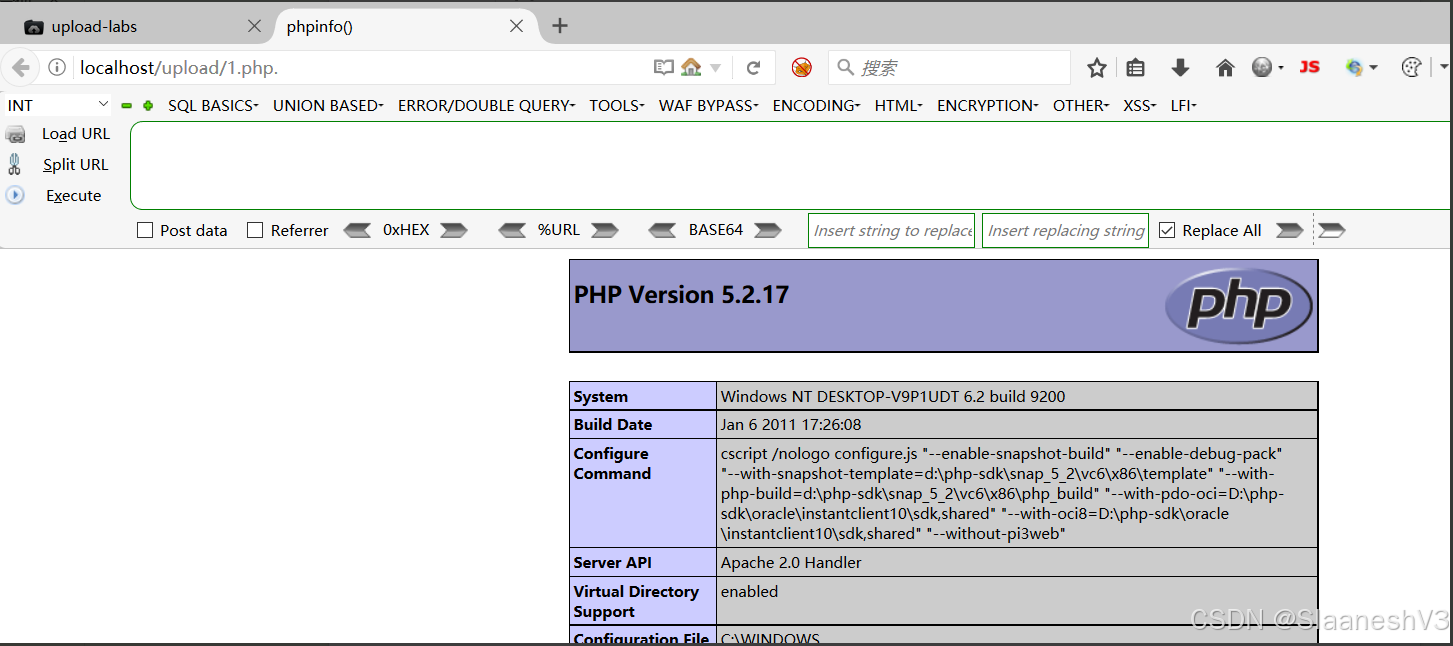Click the Load URL icon
Viewport: 1453px width, 646px height.
click(x=15, y=134)
